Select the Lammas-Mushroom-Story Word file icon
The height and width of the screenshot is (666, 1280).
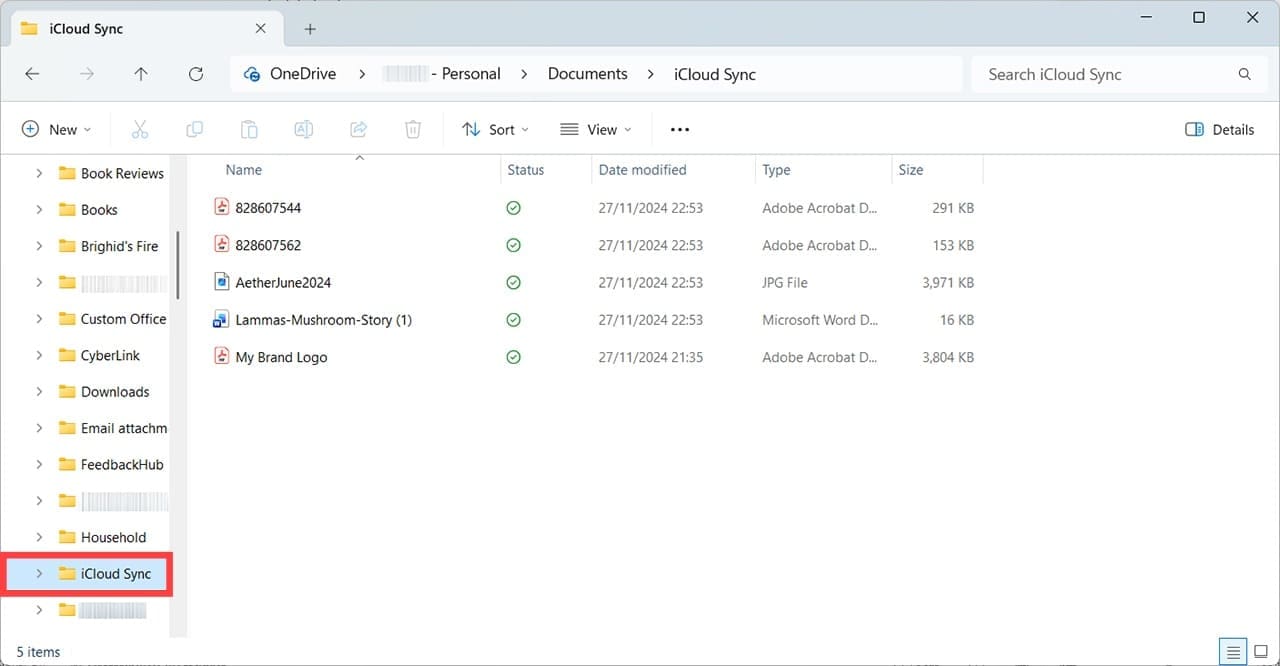[x=222, y=320]
